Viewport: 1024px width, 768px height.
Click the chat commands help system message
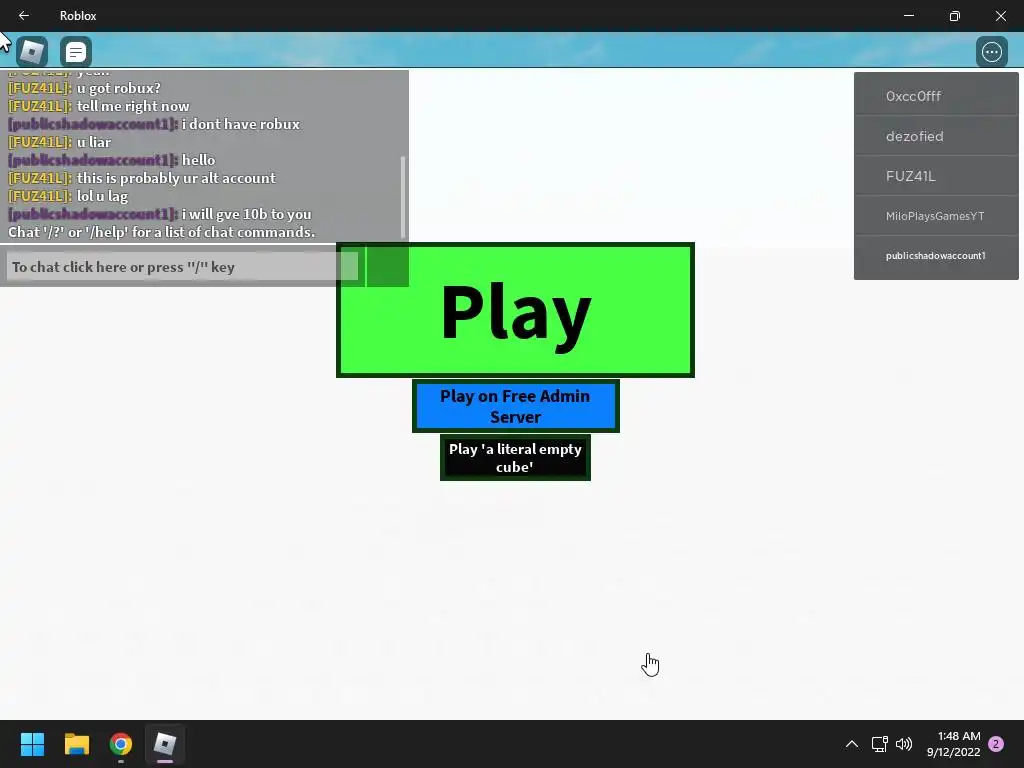(x=161, y=232)
